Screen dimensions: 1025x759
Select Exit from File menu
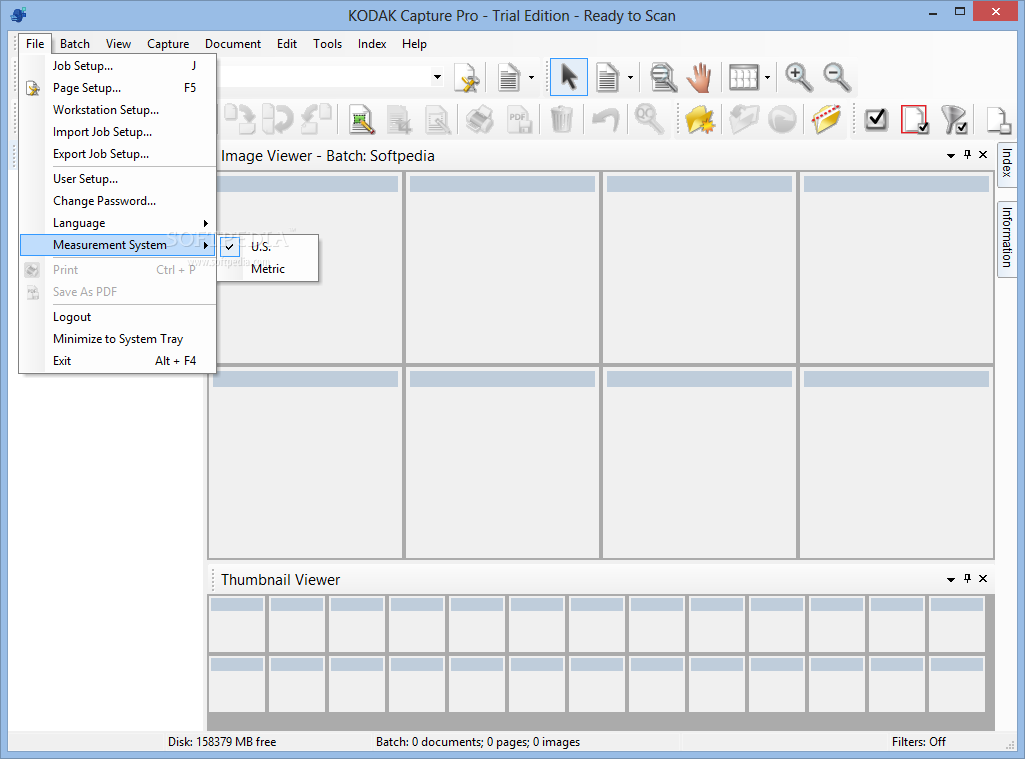pyautogui.click(x=118, y=361)
